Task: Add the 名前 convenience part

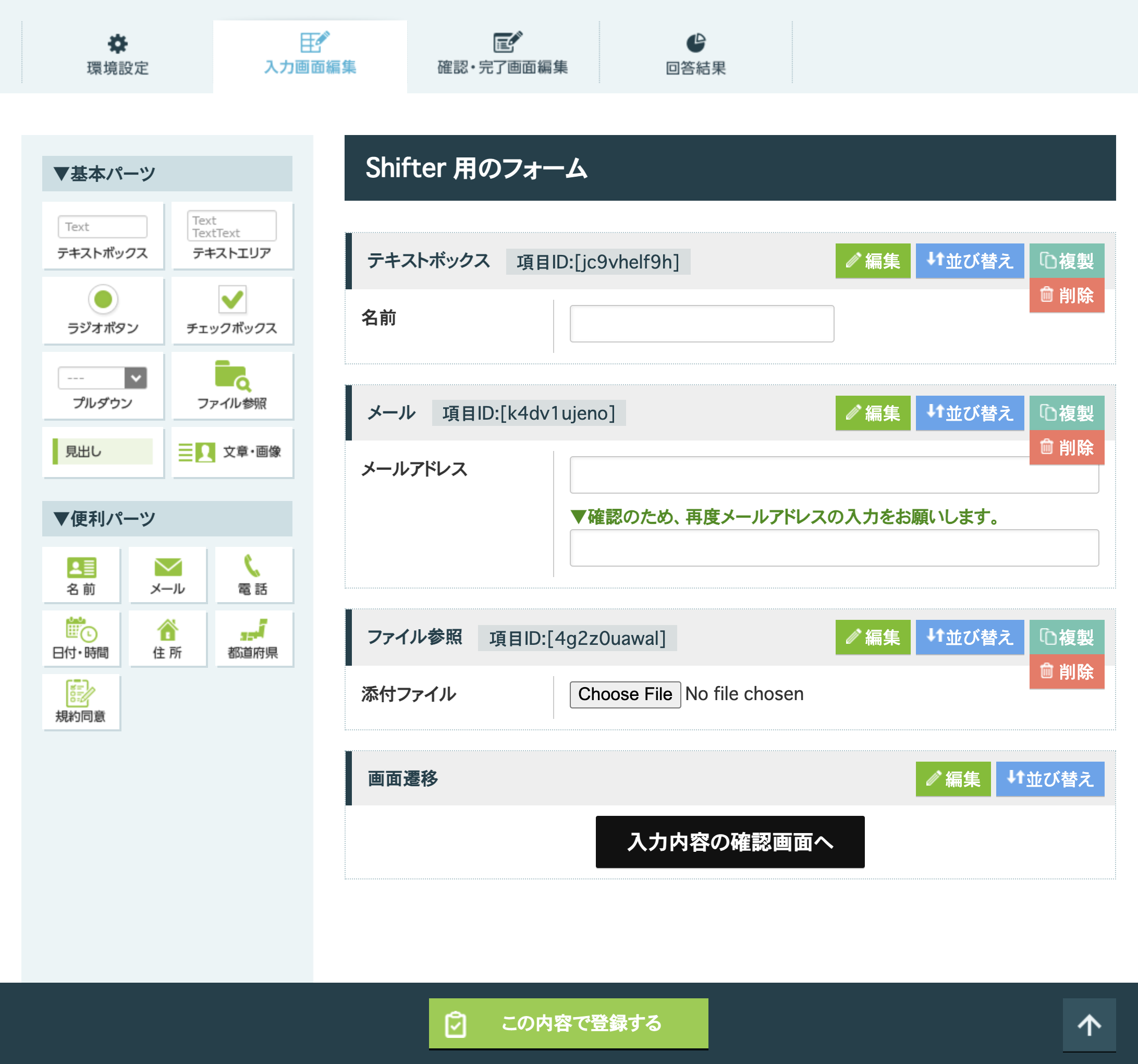Action: point(81,574)
